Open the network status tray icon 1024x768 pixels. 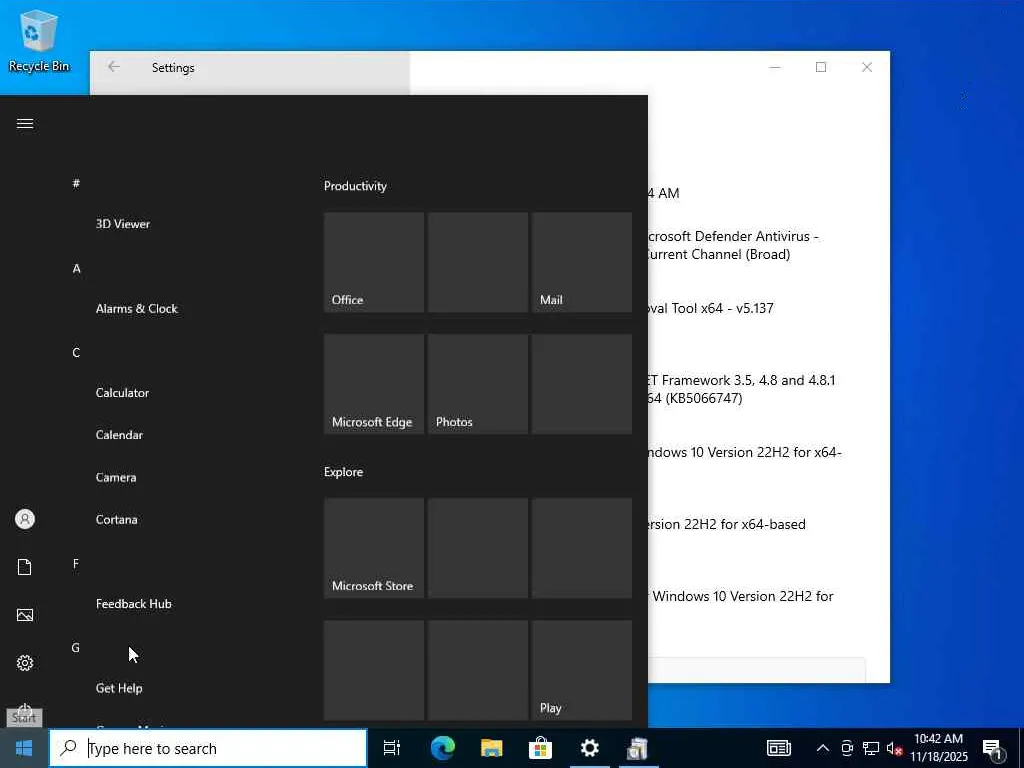(x=871, y=748)
